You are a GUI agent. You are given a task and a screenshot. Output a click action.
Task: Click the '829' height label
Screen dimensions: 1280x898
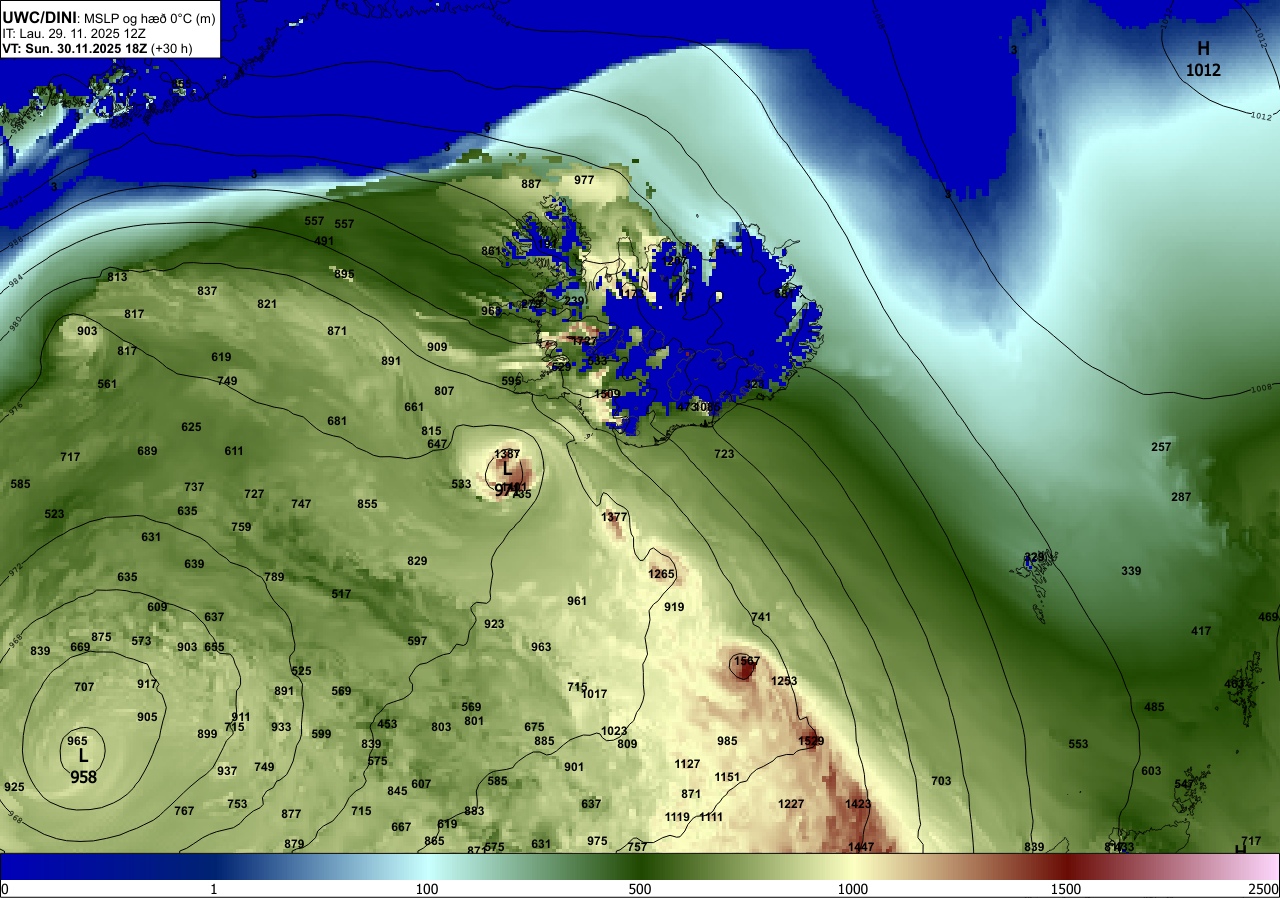(x=417, y=561)
